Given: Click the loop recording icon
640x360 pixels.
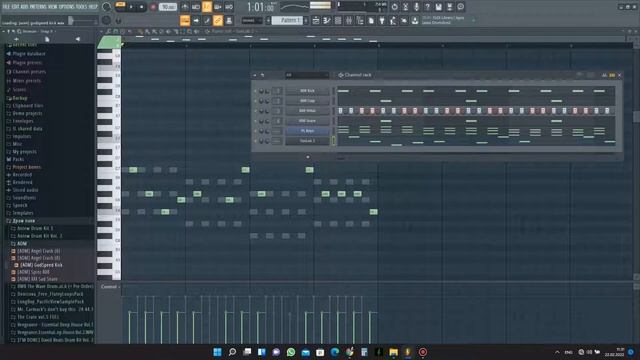Looking at the screenshot, I should [x=229, y=7].
